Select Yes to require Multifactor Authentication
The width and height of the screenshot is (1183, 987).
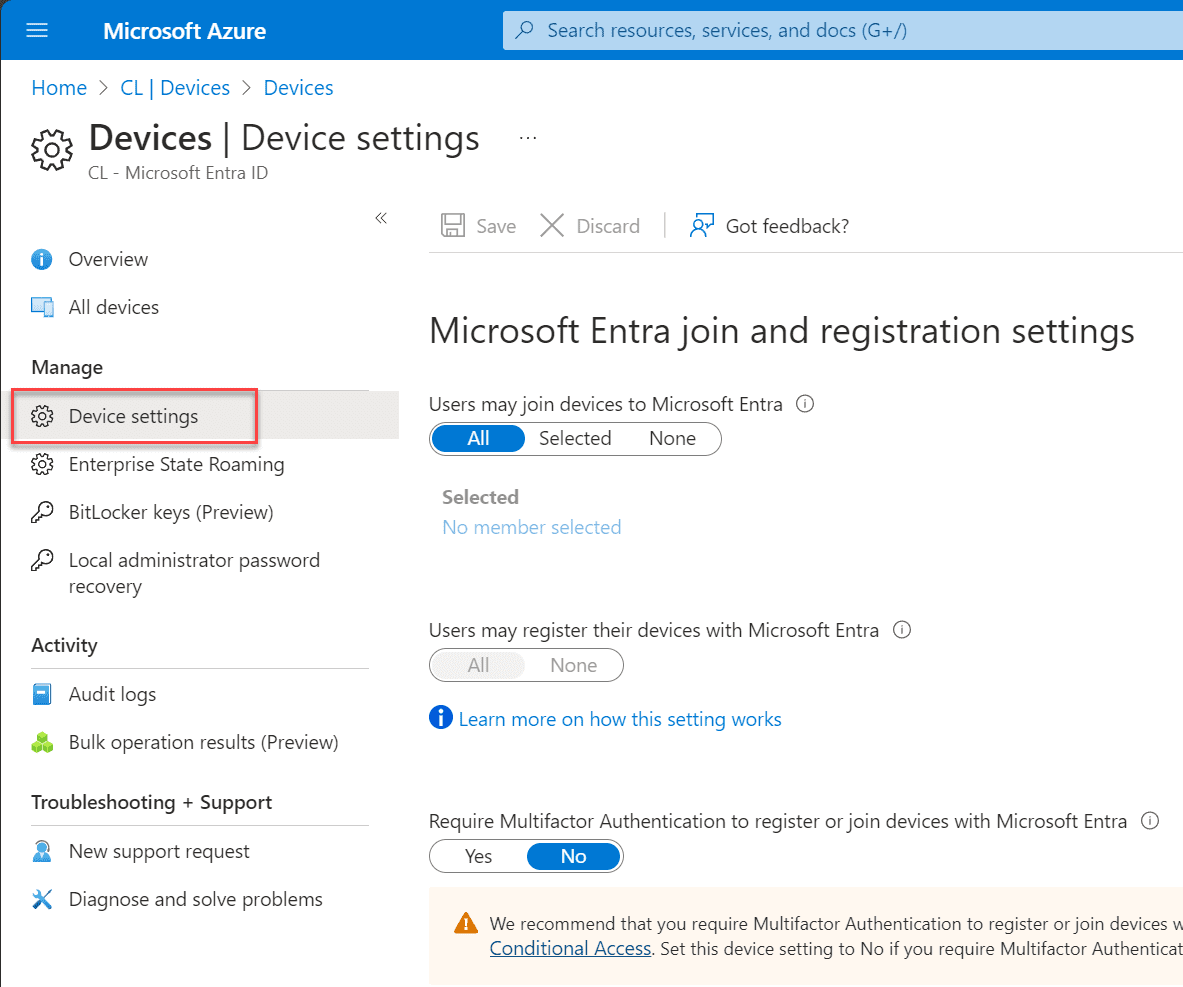pyautogui.click(x=478, y=856)
